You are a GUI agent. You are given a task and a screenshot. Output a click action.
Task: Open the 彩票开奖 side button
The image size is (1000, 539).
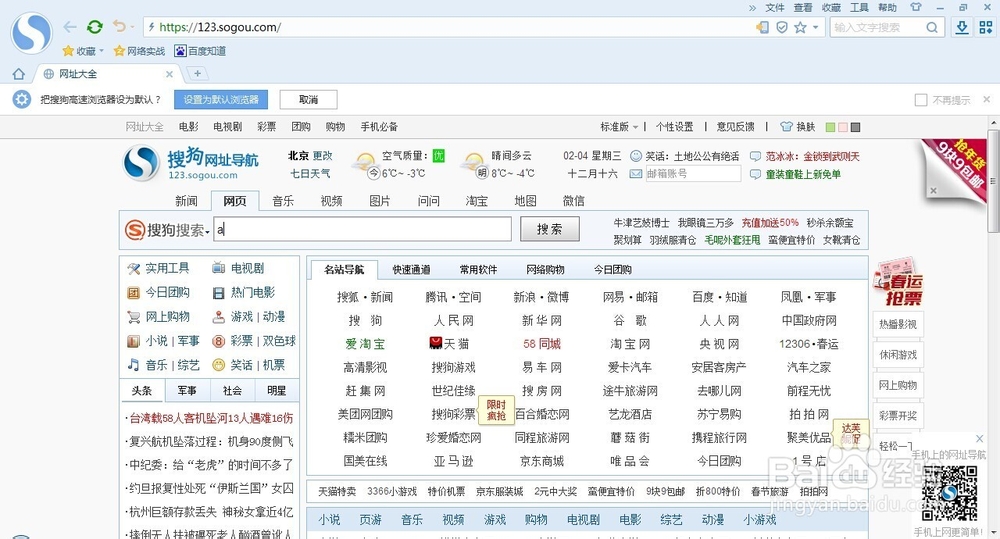coord(898,416)
